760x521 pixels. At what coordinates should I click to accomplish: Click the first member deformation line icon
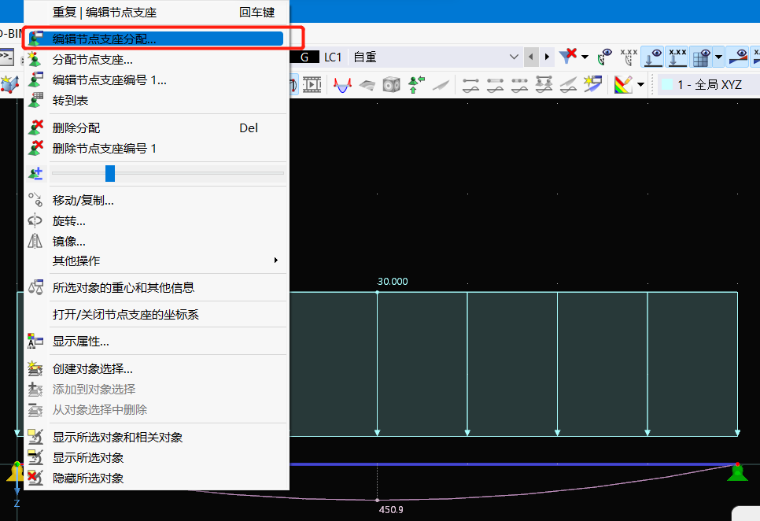coord(471,85)
